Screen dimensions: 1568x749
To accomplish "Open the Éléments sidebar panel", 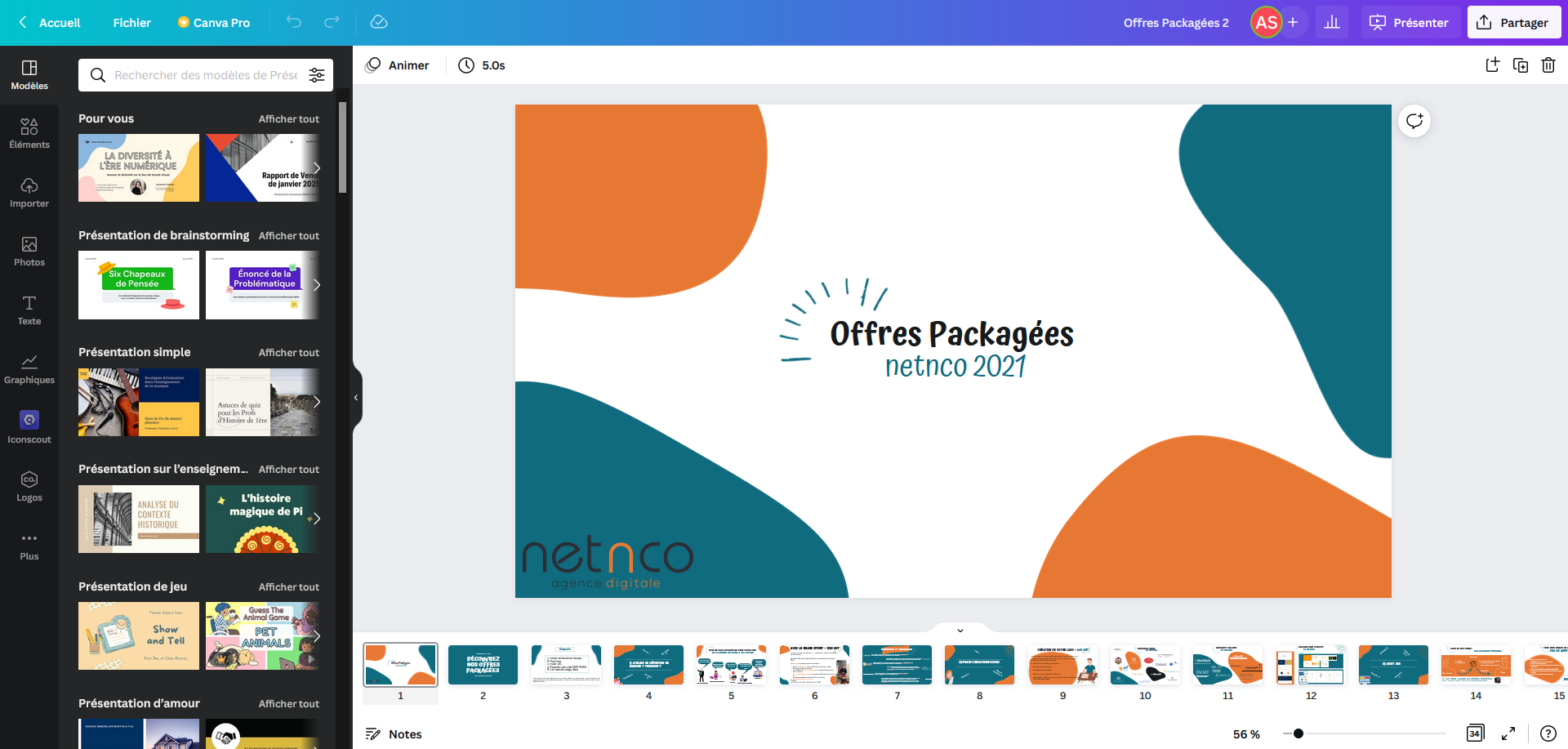I will tap(29, 133).
